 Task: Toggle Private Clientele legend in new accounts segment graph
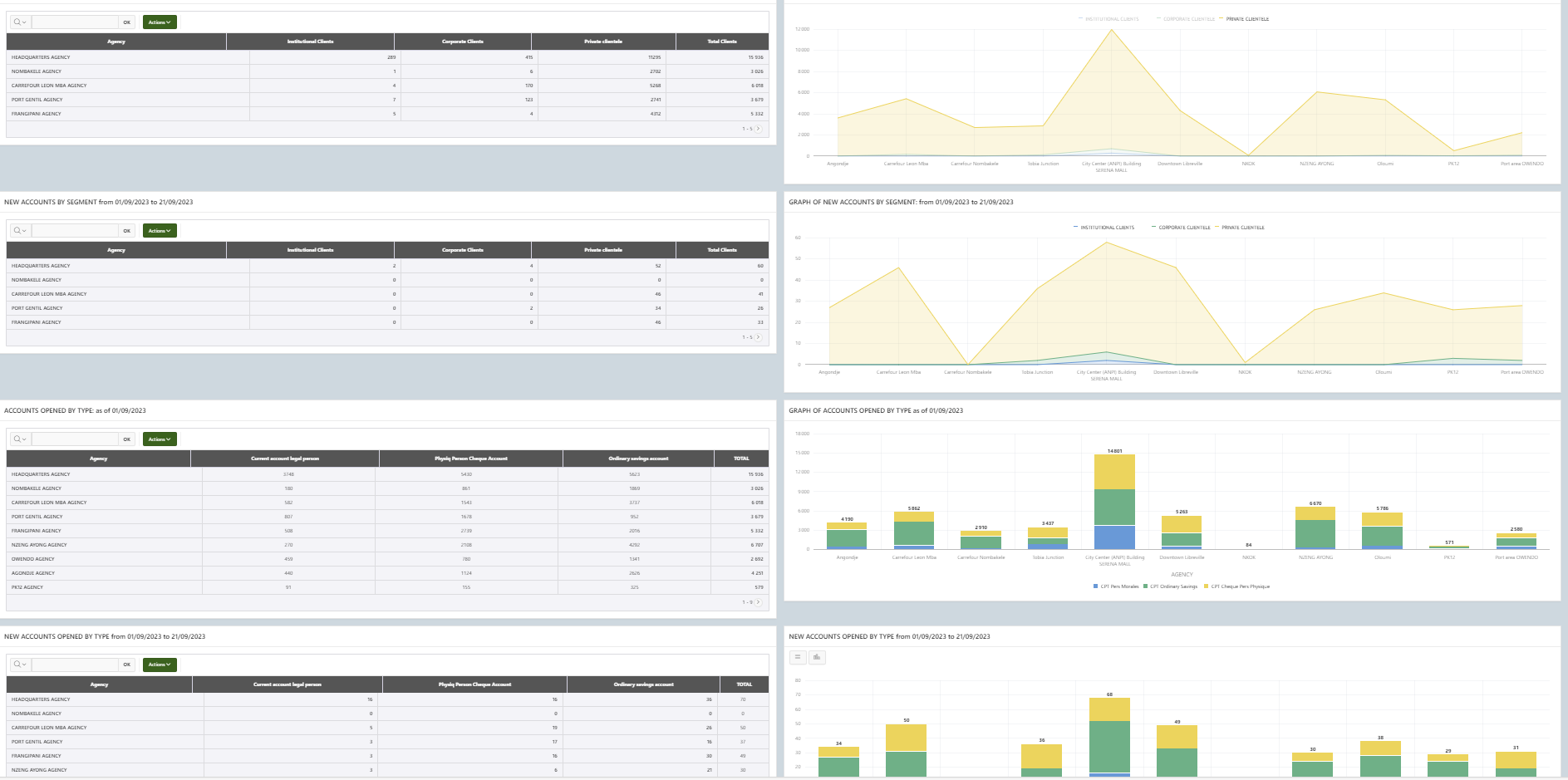1240,228
